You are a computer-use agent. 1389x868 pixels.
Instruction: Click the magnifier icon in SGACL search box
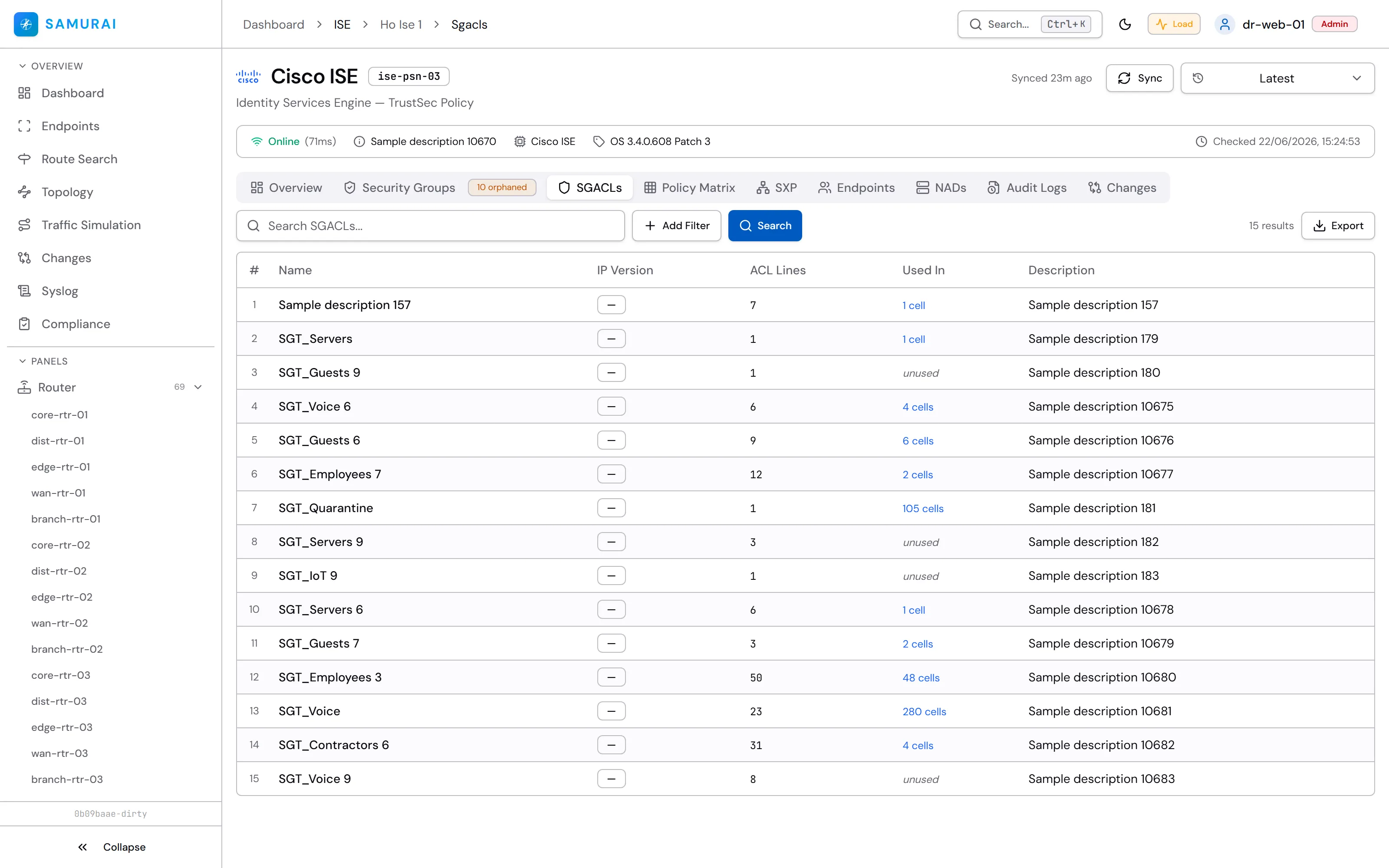pos(253,226)
